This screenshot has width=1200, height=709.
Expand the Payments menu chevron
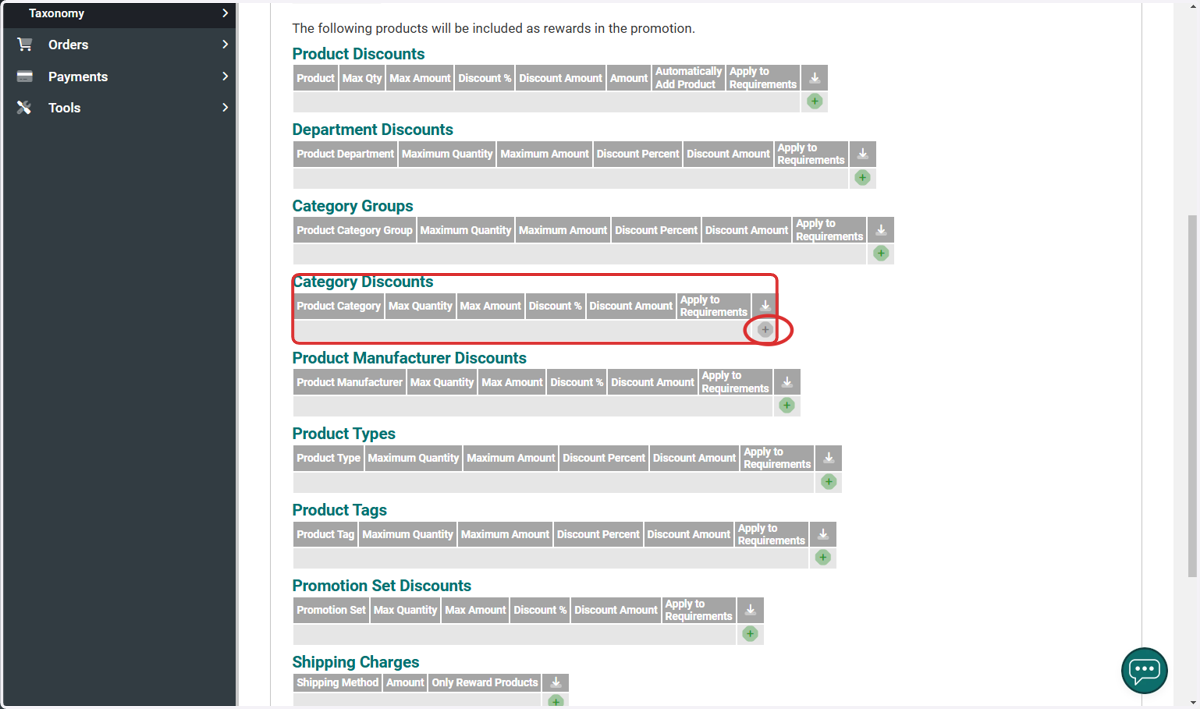tap(225, 76)
